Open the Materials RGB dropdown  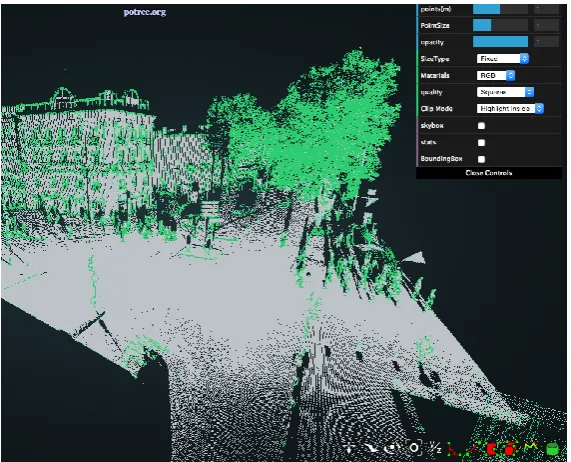[496, 75]
